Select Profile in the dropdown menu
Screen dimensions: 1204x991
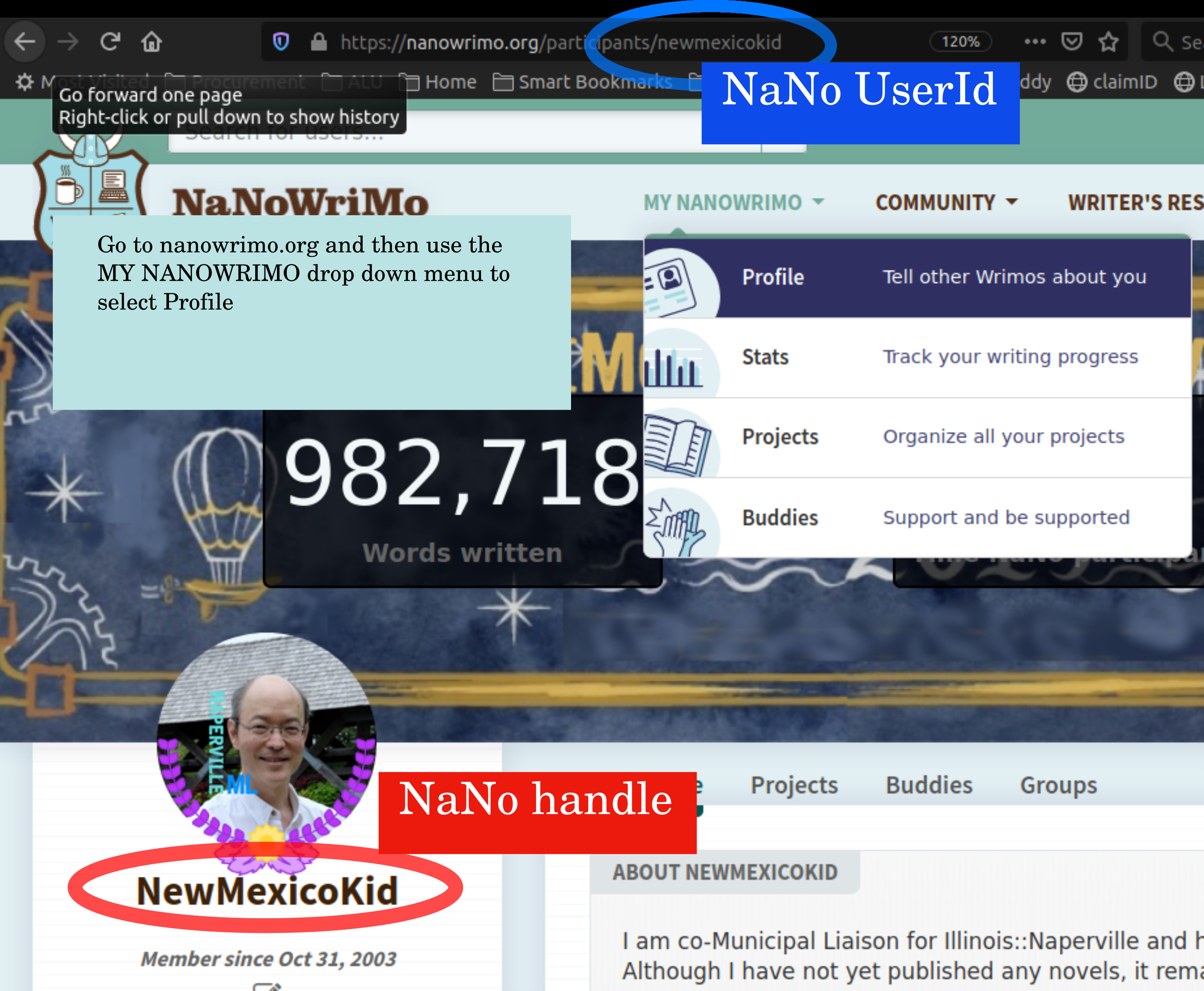click(x=917, y=277)
